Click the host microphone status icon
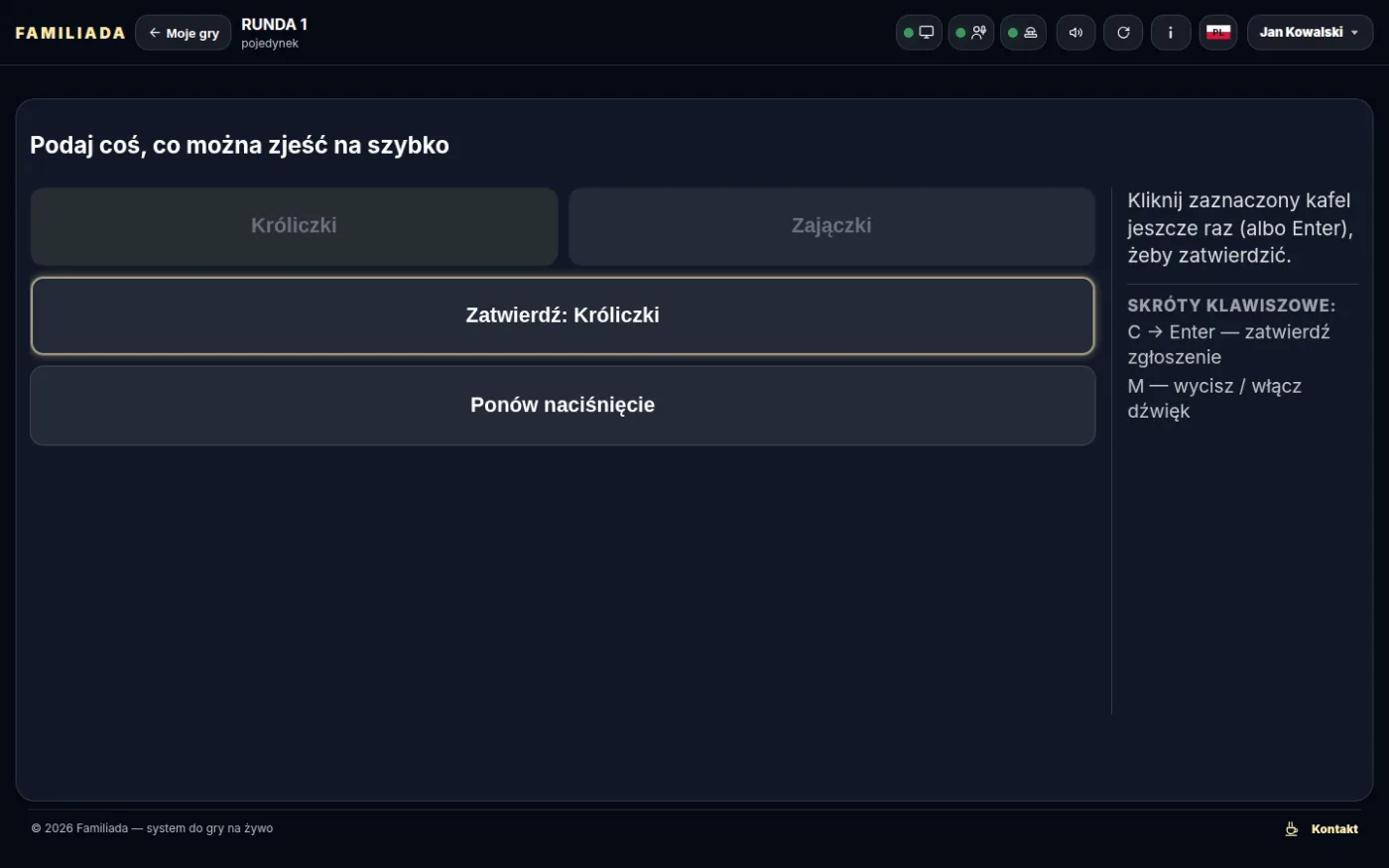Viewport: 1389px width, 868px height. pyautogui.click(x=971, y=33)
